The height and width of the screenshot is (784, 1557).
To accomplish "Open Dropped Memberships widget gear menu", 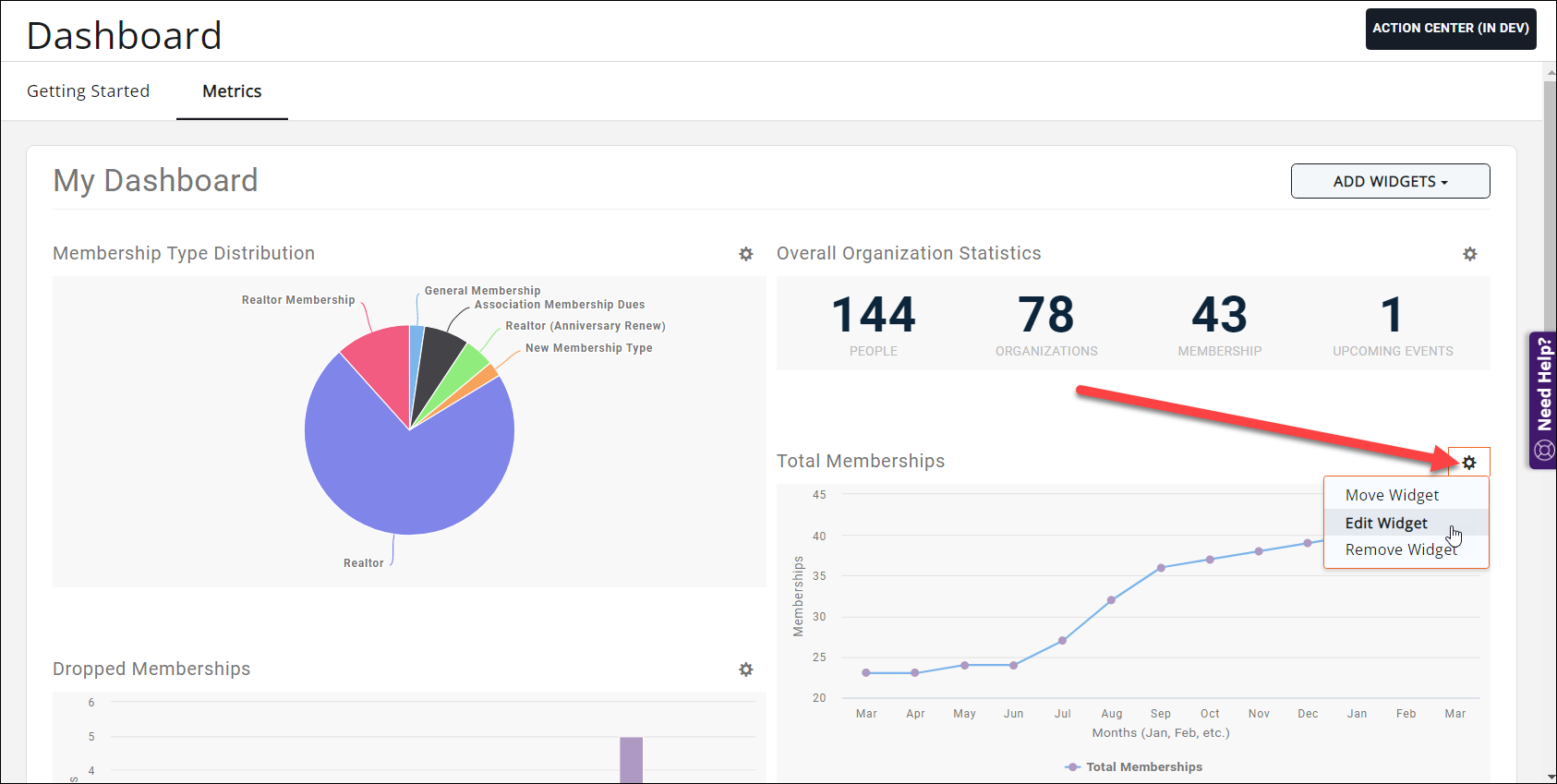I will click(x=746, y=669).
